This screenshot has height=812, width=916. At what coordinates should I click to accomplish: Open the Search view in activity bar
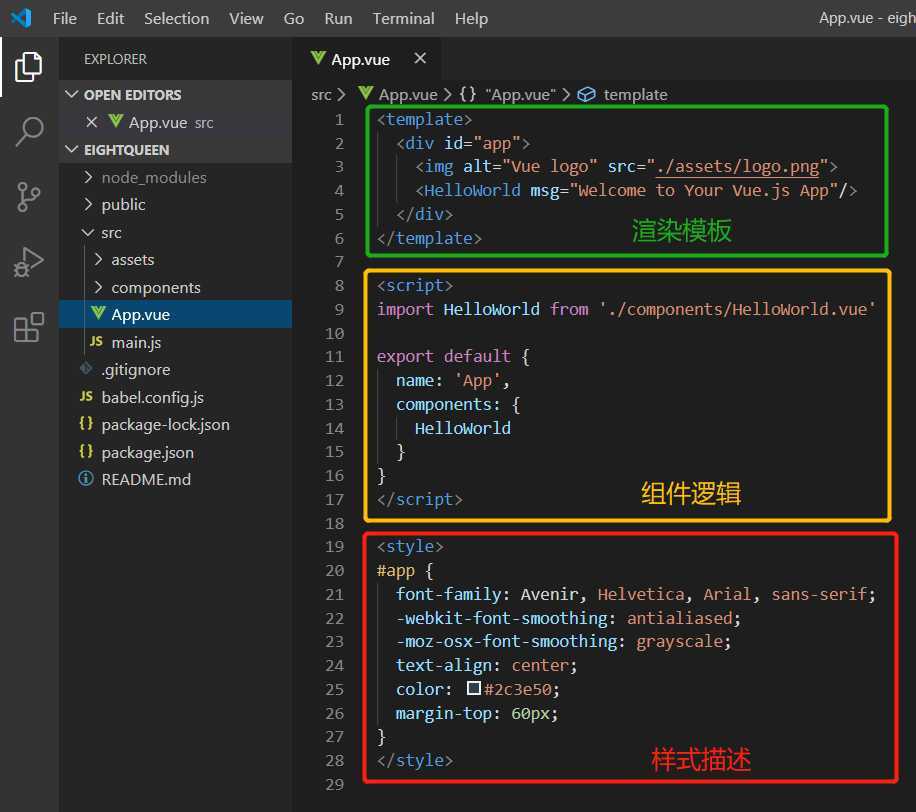click(x=28, y=131)
